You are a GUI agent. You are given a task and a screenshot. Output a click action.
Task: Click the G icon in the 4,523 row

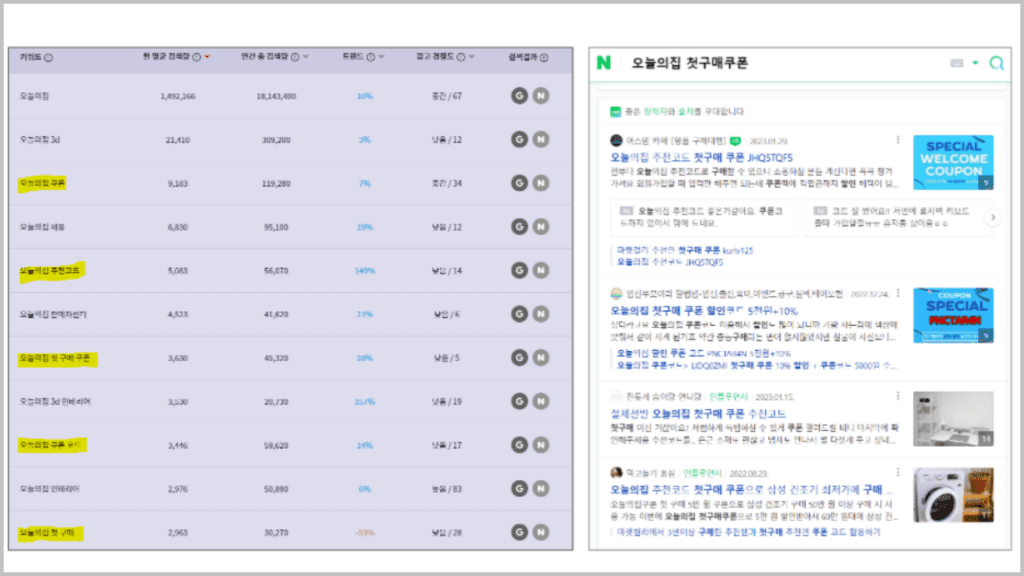pyautogui.click(x=519, y=314)
